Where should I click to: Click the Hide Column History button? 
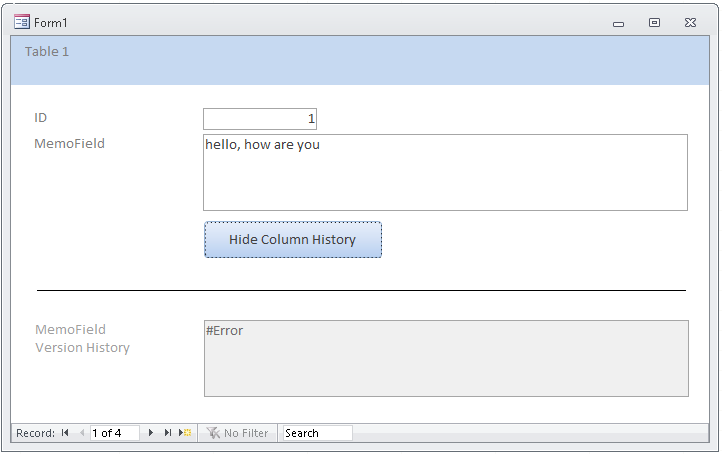click(x=293, y=240)
